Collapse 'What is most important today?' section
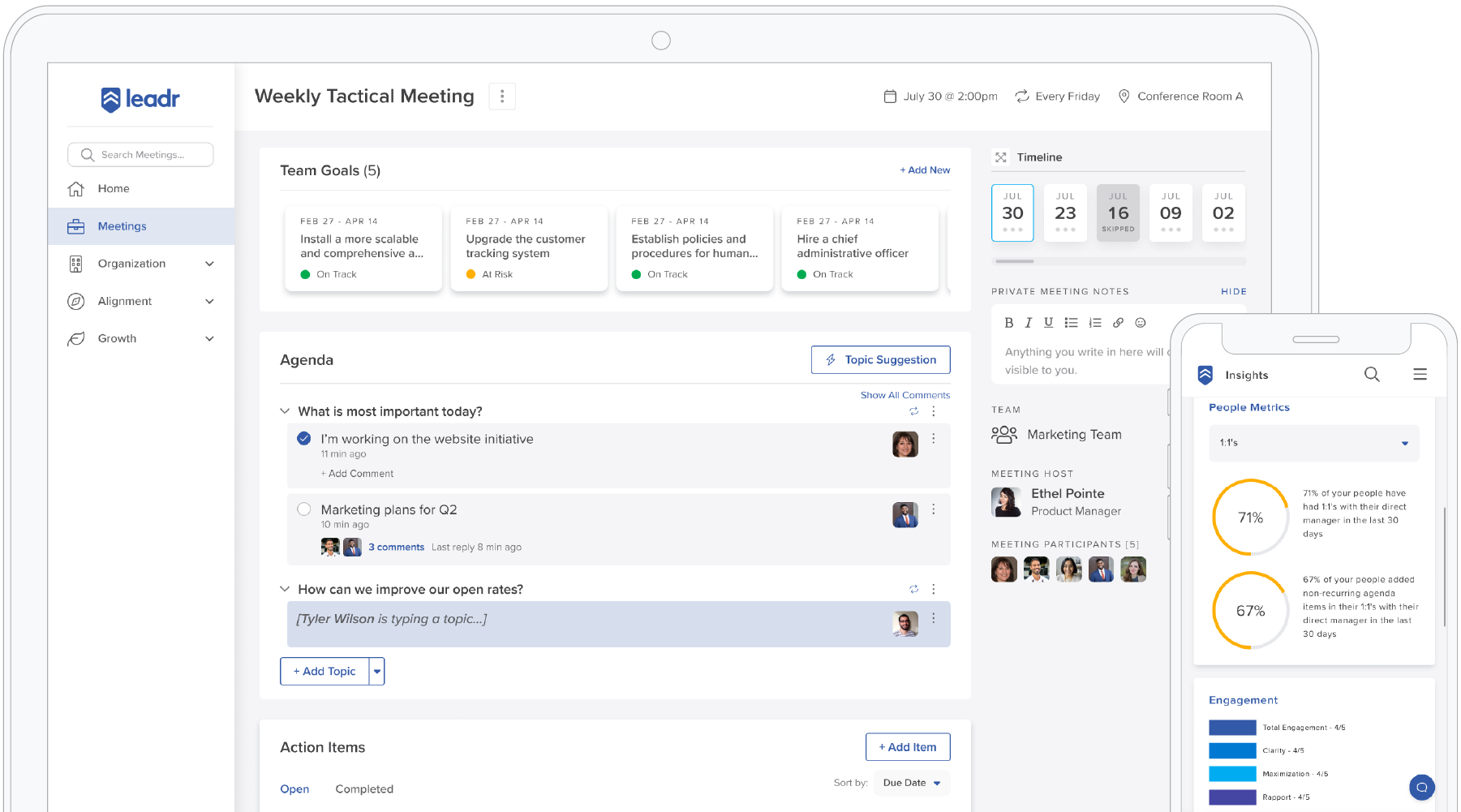This screenshot has height=812, width=1461. point(285,411)
